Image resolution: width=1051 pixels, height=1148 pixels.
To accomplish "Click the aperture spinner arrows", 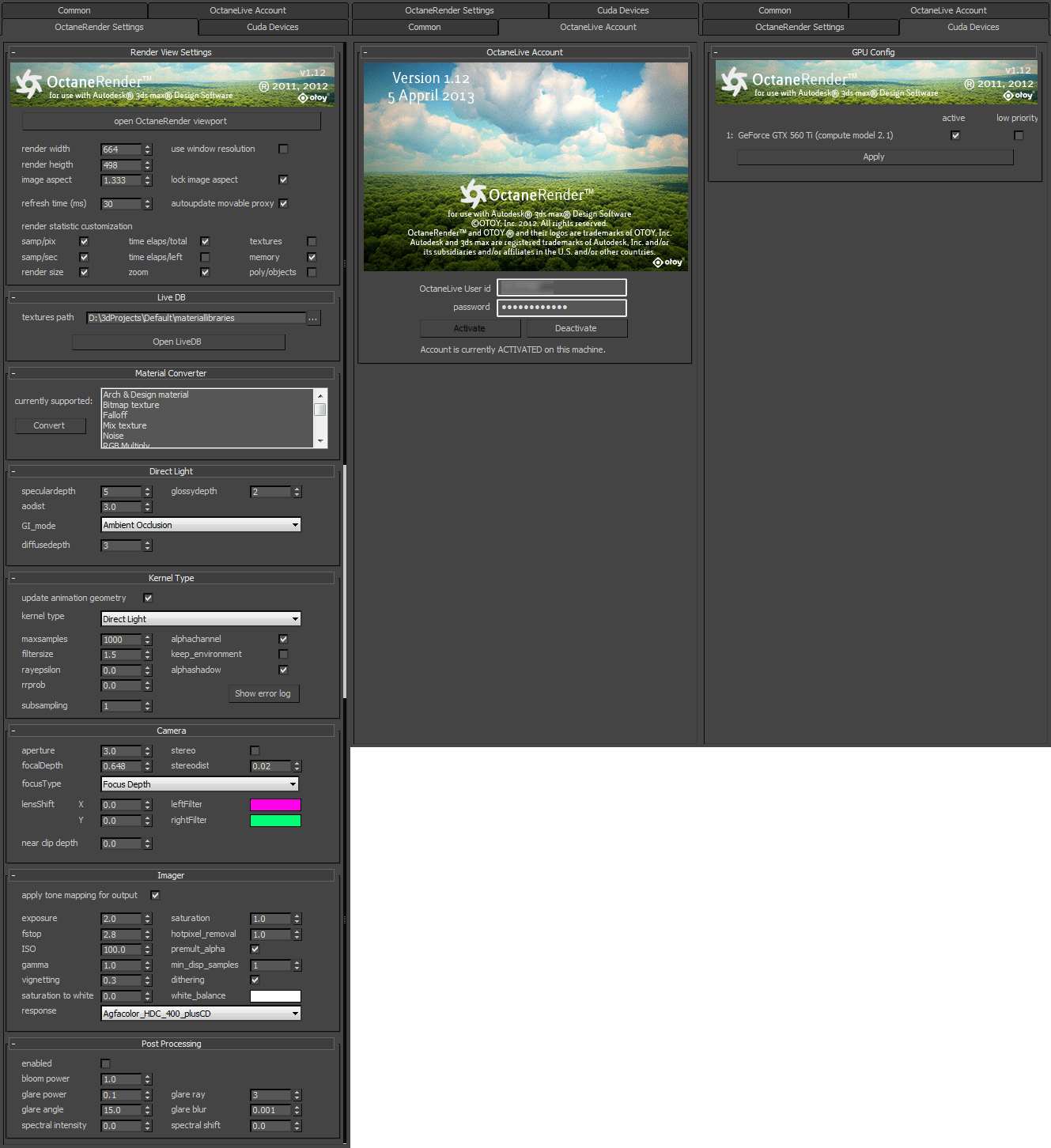I will [x=147, y=751].
